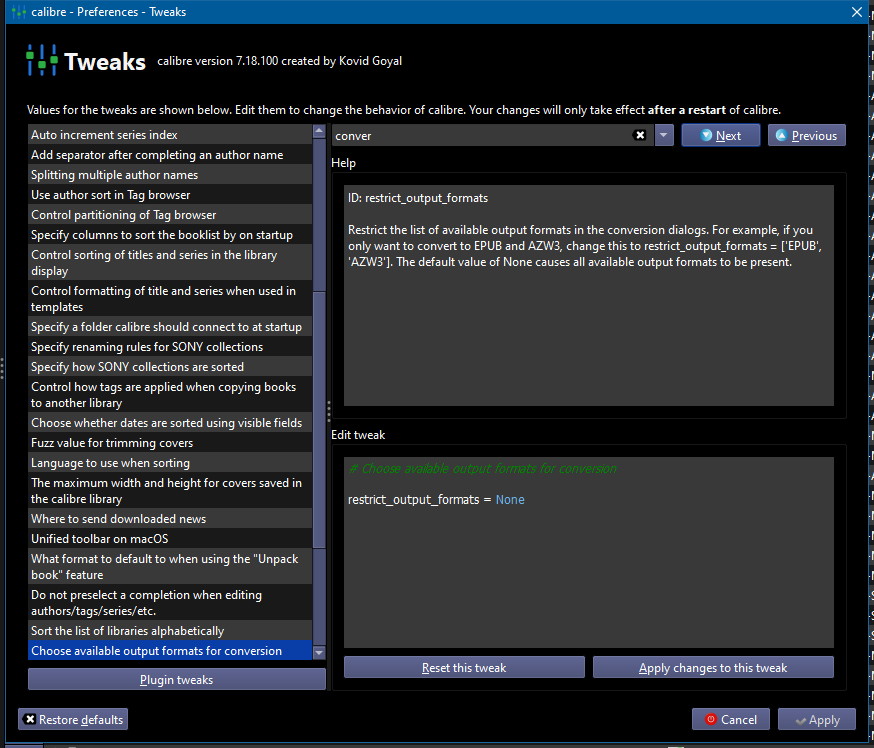Select 'Control how tags are applied when copying books'

coord(170,395)
